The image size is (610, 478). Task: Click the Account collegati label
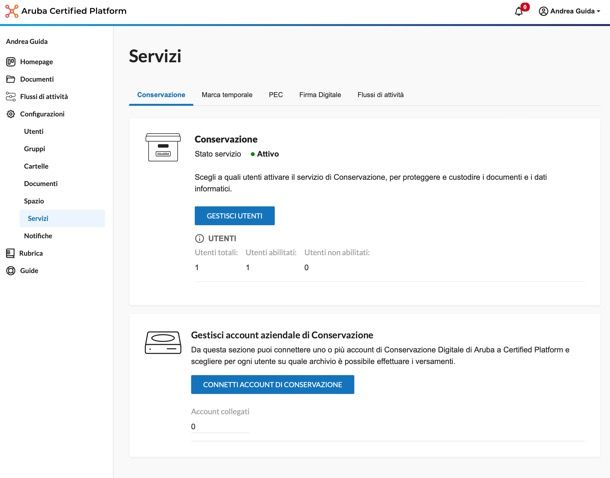[x=220, y=411]
